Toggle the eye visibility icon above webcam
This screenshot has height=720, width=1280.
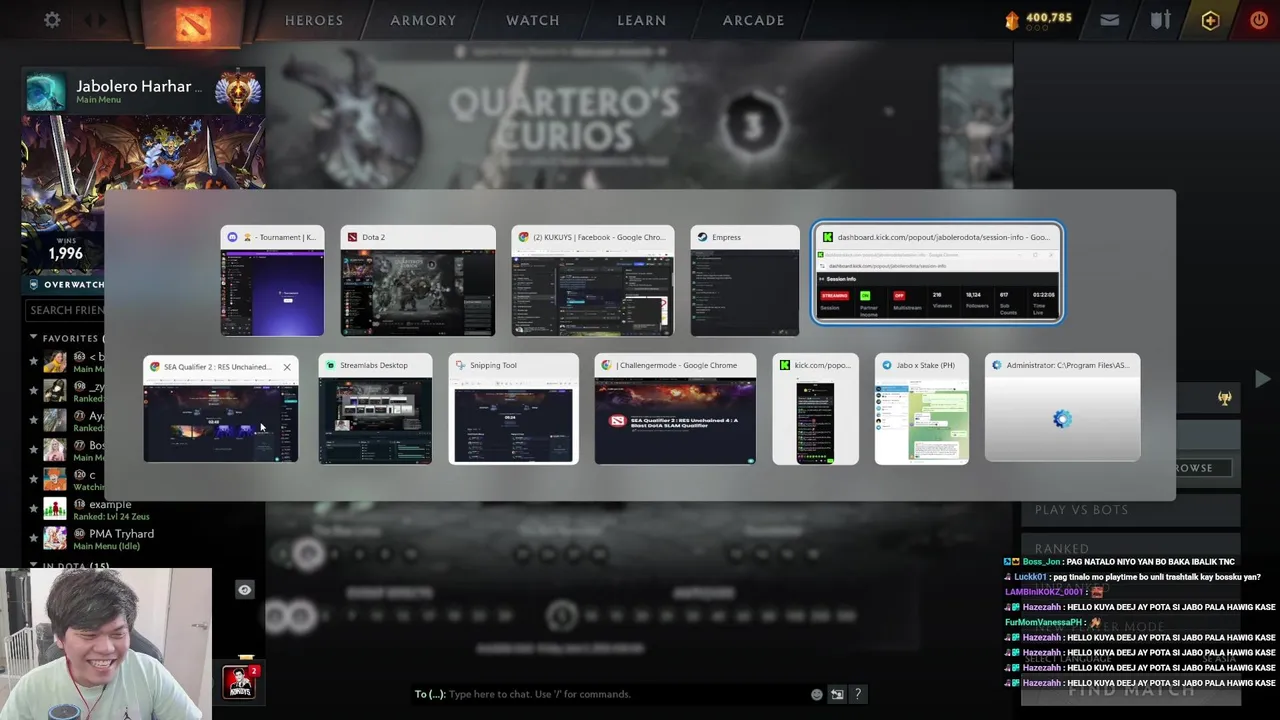(x=244, y=590)
